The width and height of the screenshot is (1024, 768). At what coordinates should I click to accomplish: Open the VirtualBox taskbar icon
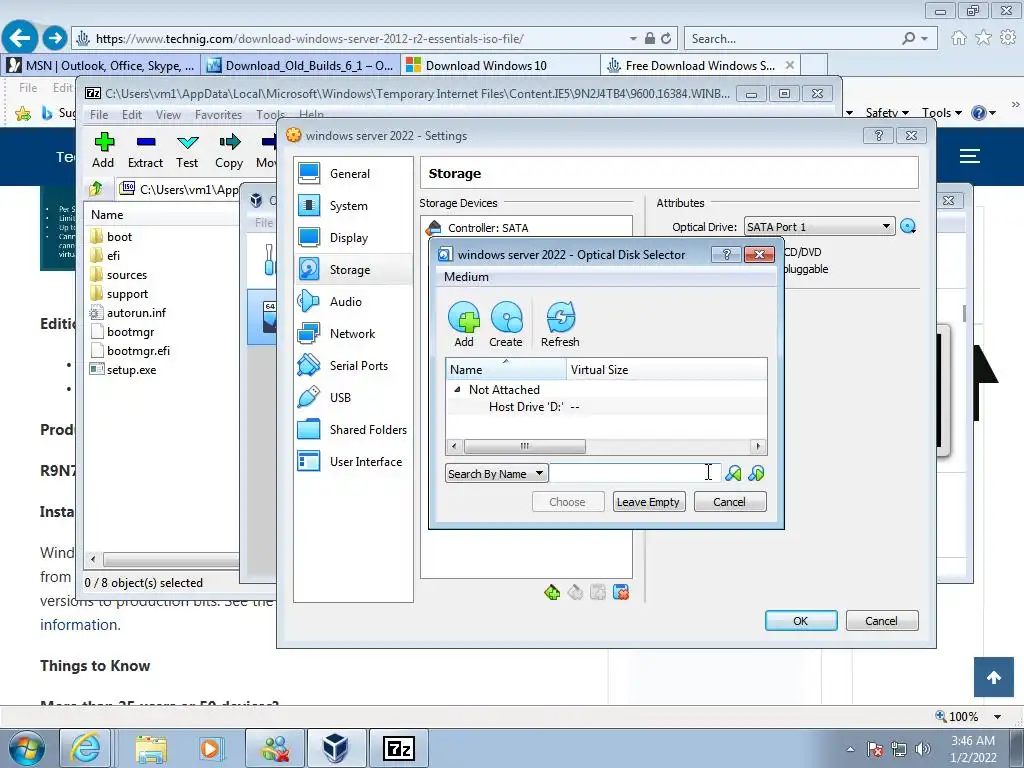[336, 748]
